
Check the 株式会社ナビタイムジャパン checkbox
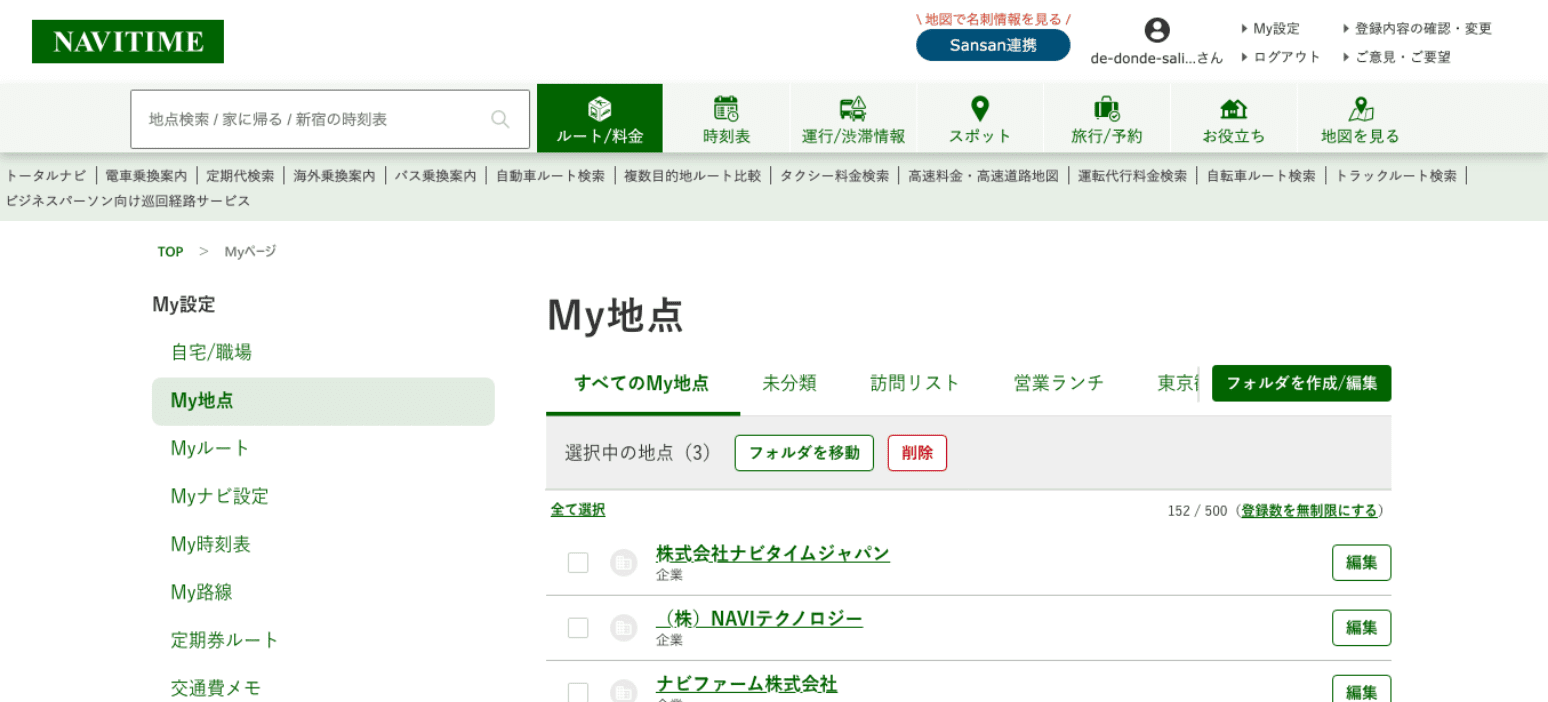(x=578, y=563)
